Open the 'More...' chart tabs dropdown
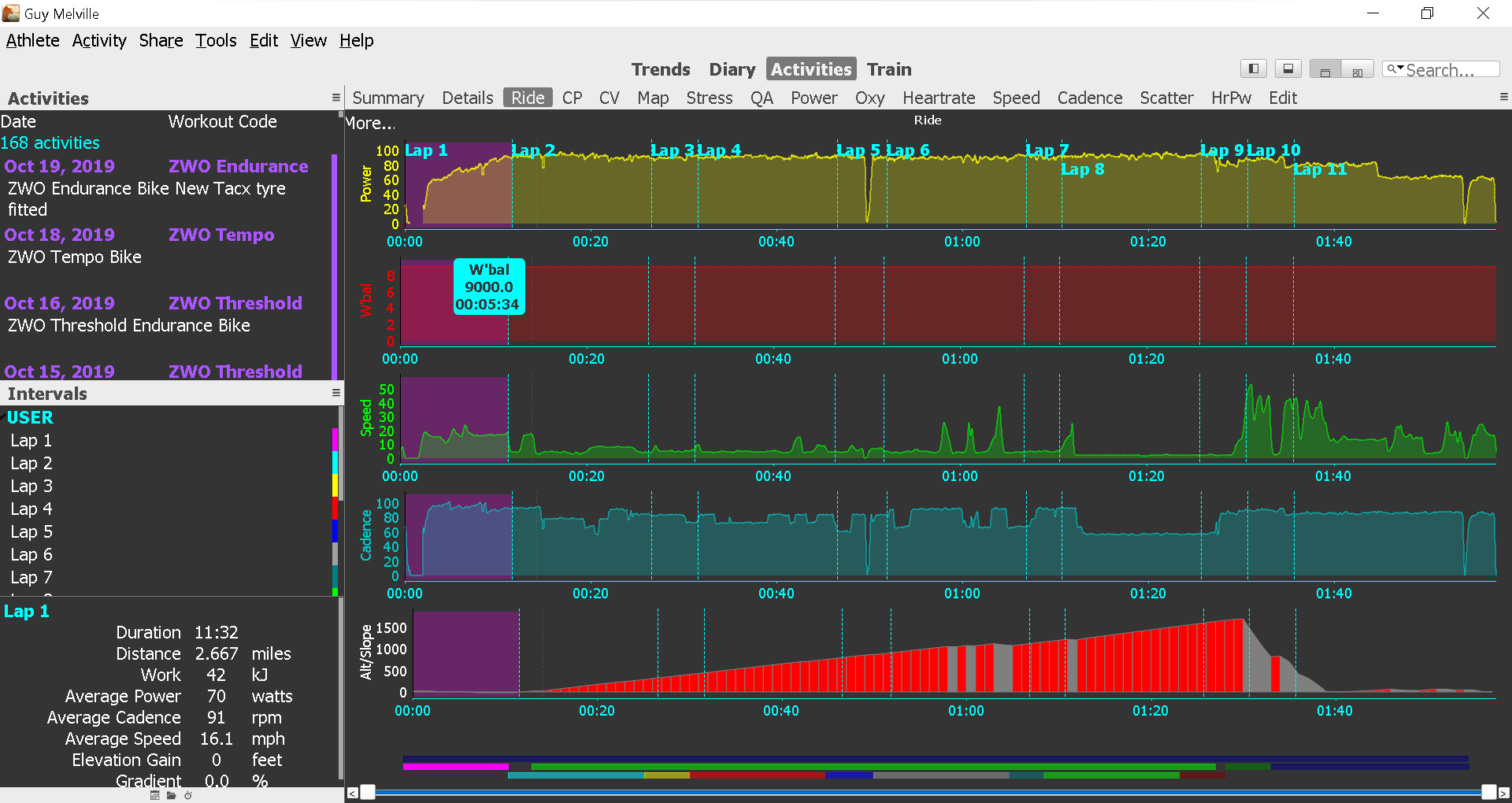Image resolution: width=1512 pixels, height=803 pixels. point(370,123)
